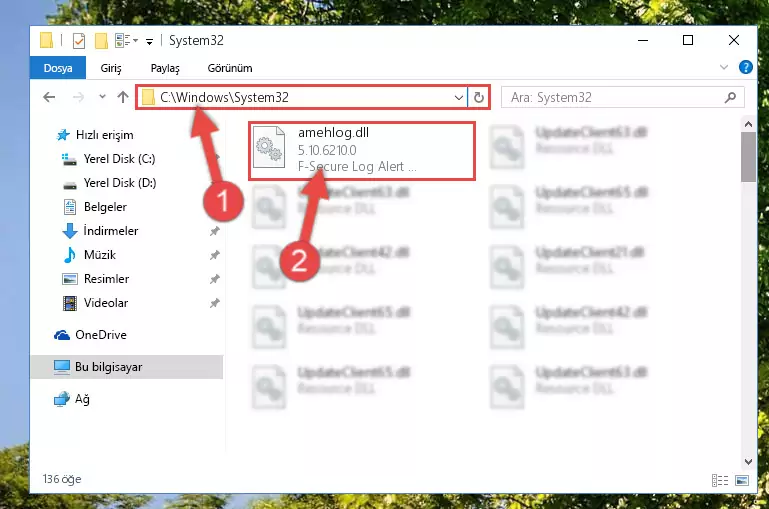The height and width of the screenshot is (509, 769).
Task: Click the Bu bilgisayar computer icon
Action: [62, 367]
